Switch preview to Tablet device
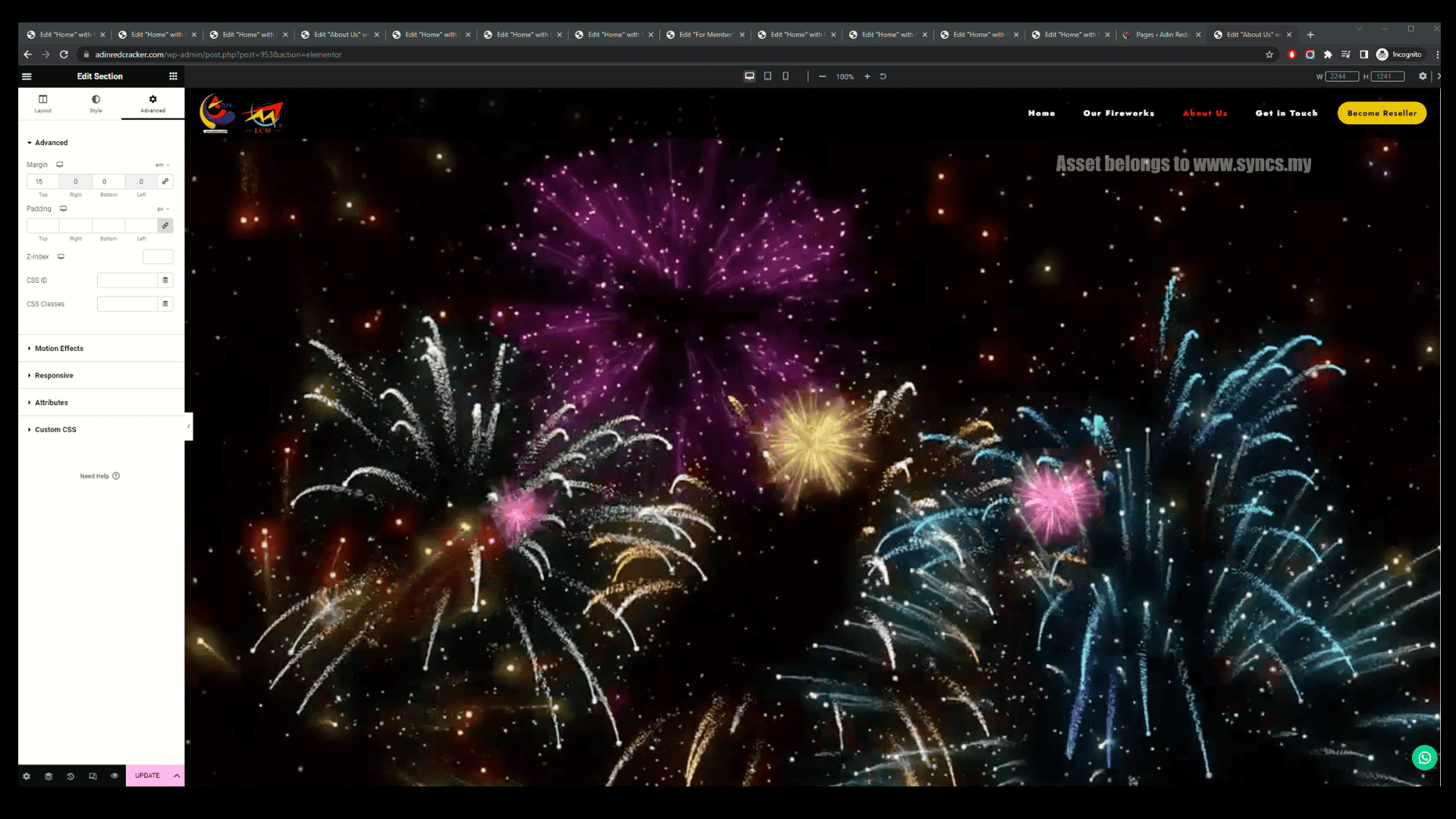 coord(767,76)
